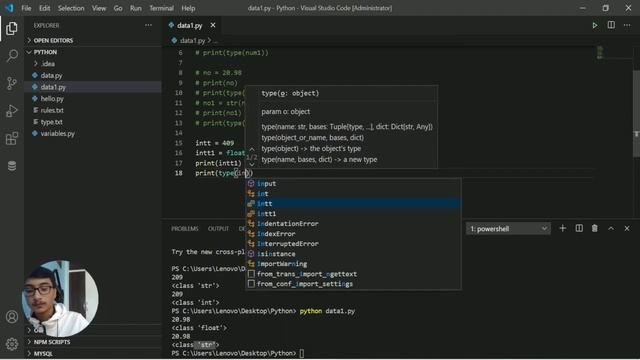
Task: Choose 'IndexError' suggestion
Action: [353, 234]
